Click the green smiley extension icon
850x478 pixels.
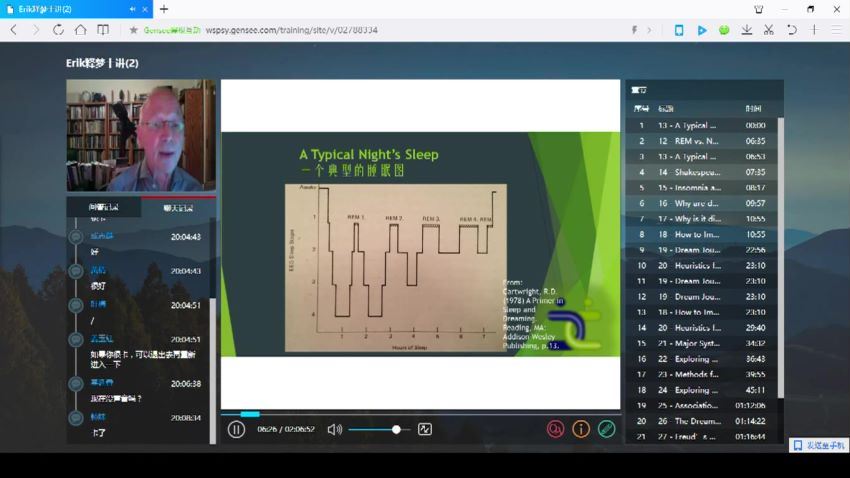(724, 30)
